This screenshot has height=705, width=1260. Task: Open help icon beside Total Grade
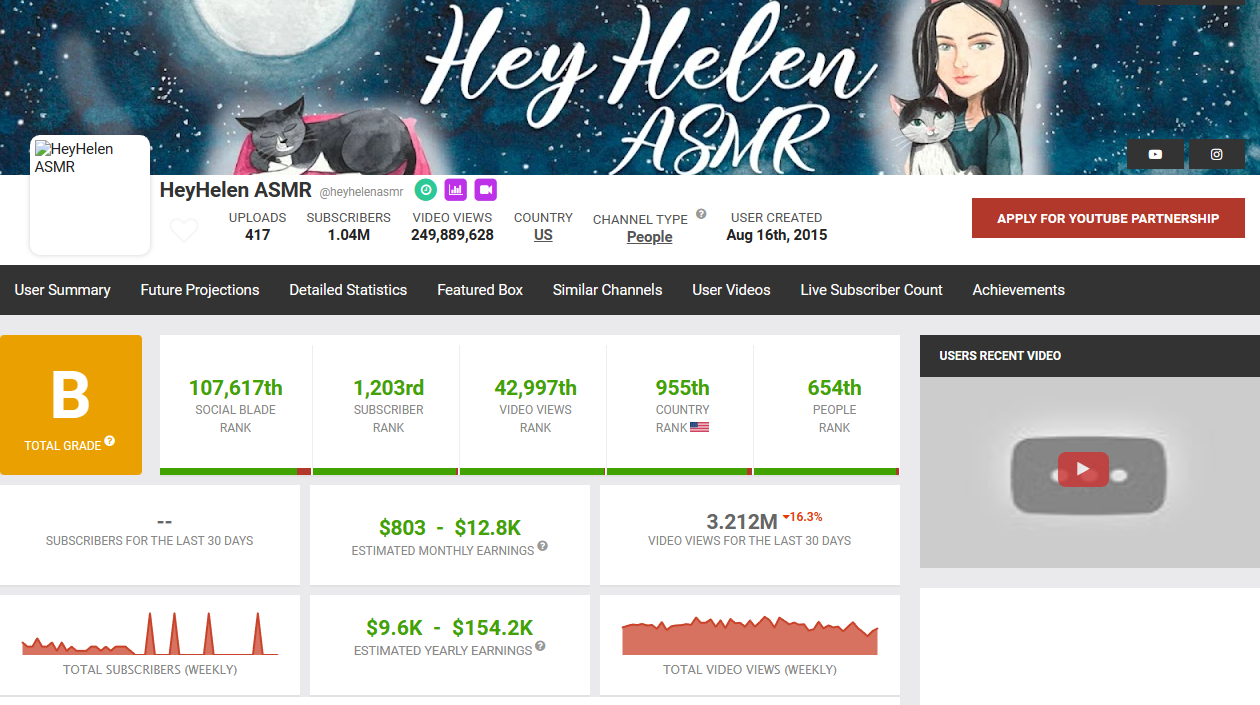coord(110,441)
